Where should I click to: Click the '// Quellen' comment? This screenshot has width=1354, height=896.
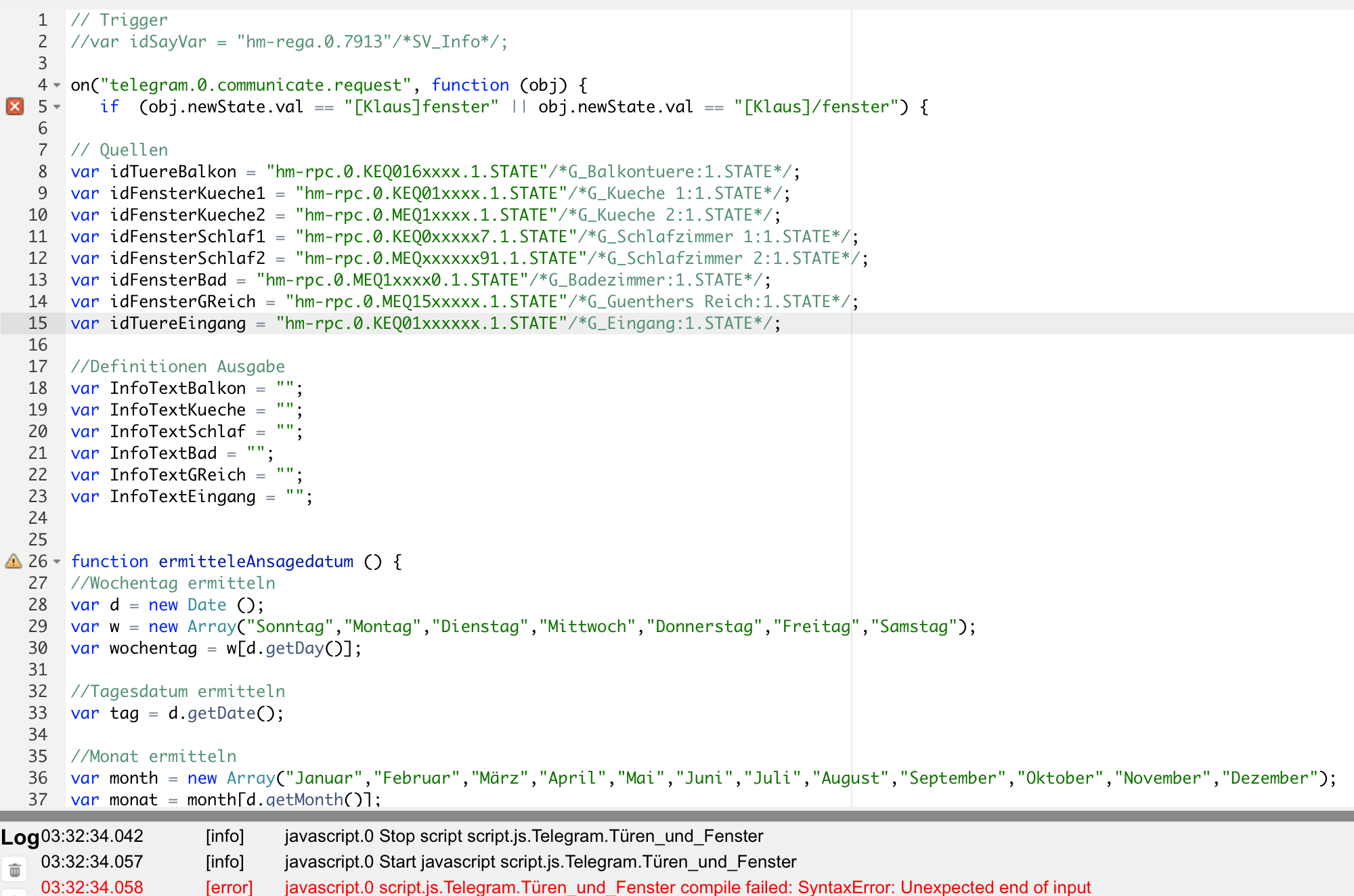click(x=119, y=150)
